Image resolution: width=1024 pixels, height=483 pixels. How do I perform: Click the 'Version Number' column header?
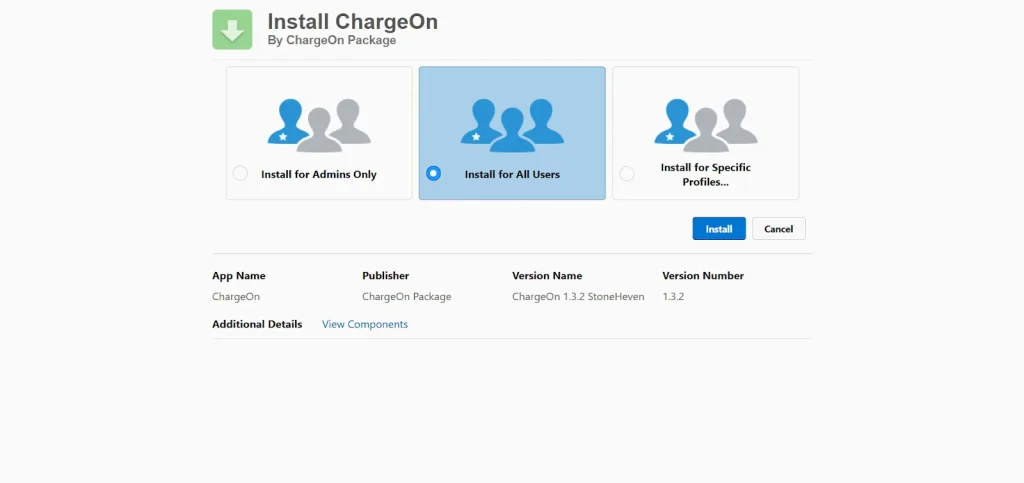point(703,275)
